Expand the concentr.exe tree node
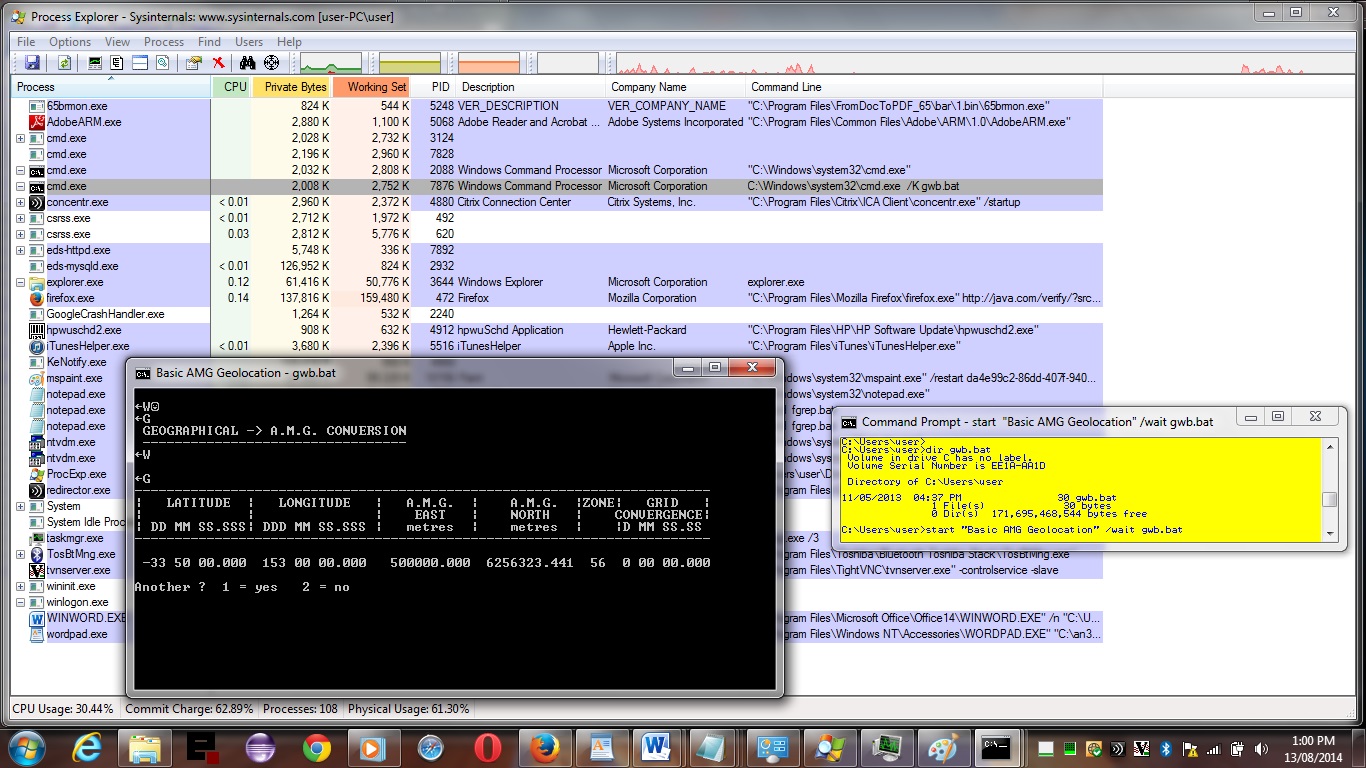1366x768 pixels. pos(21,203)
